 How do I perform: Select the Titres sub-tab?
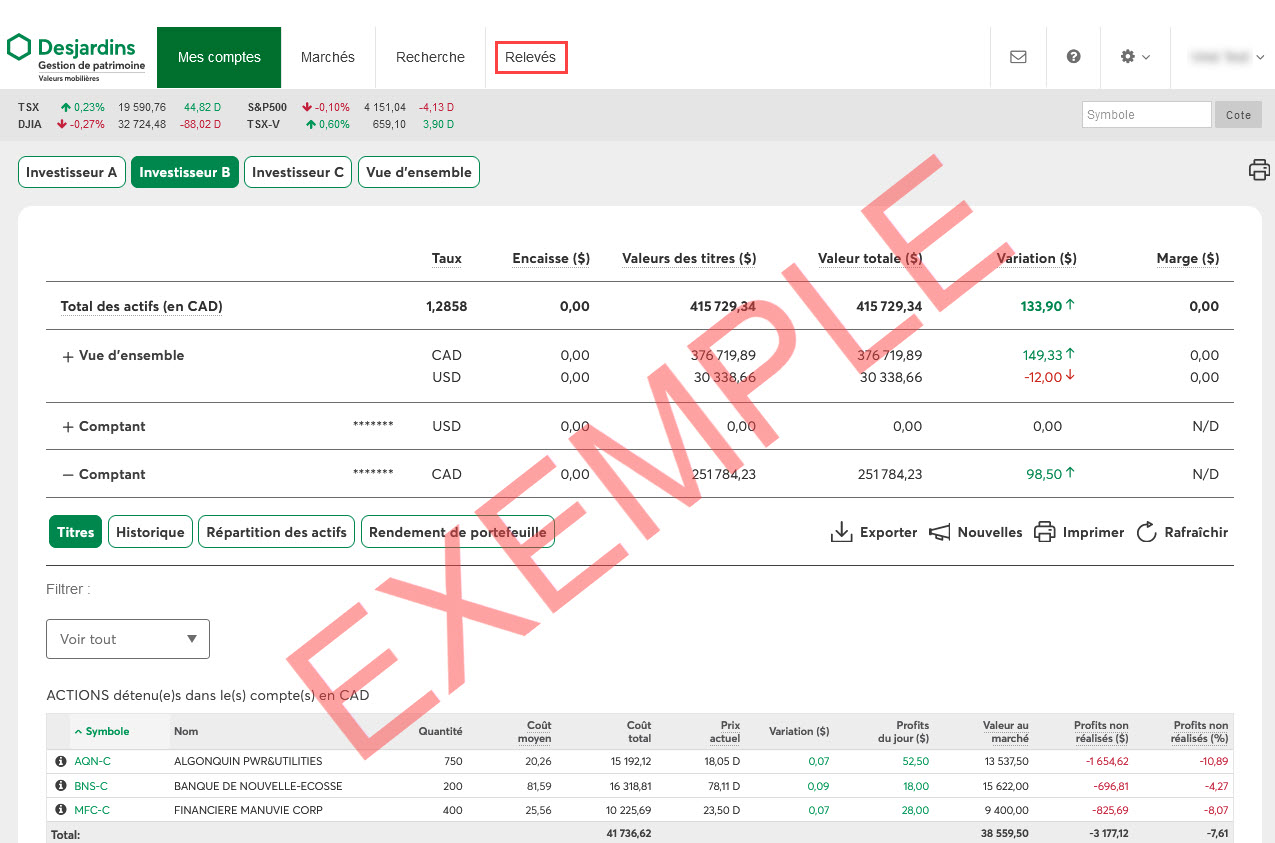pyautogui.click(x=76, y=532)
